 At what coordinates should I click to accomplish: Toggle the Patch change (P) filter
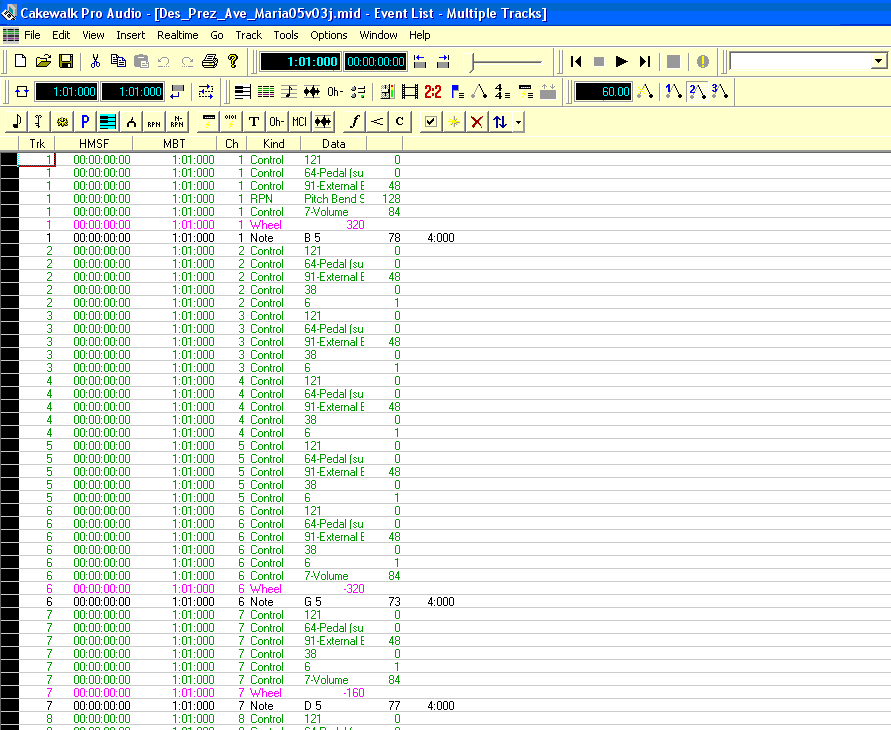coord(85,121)
